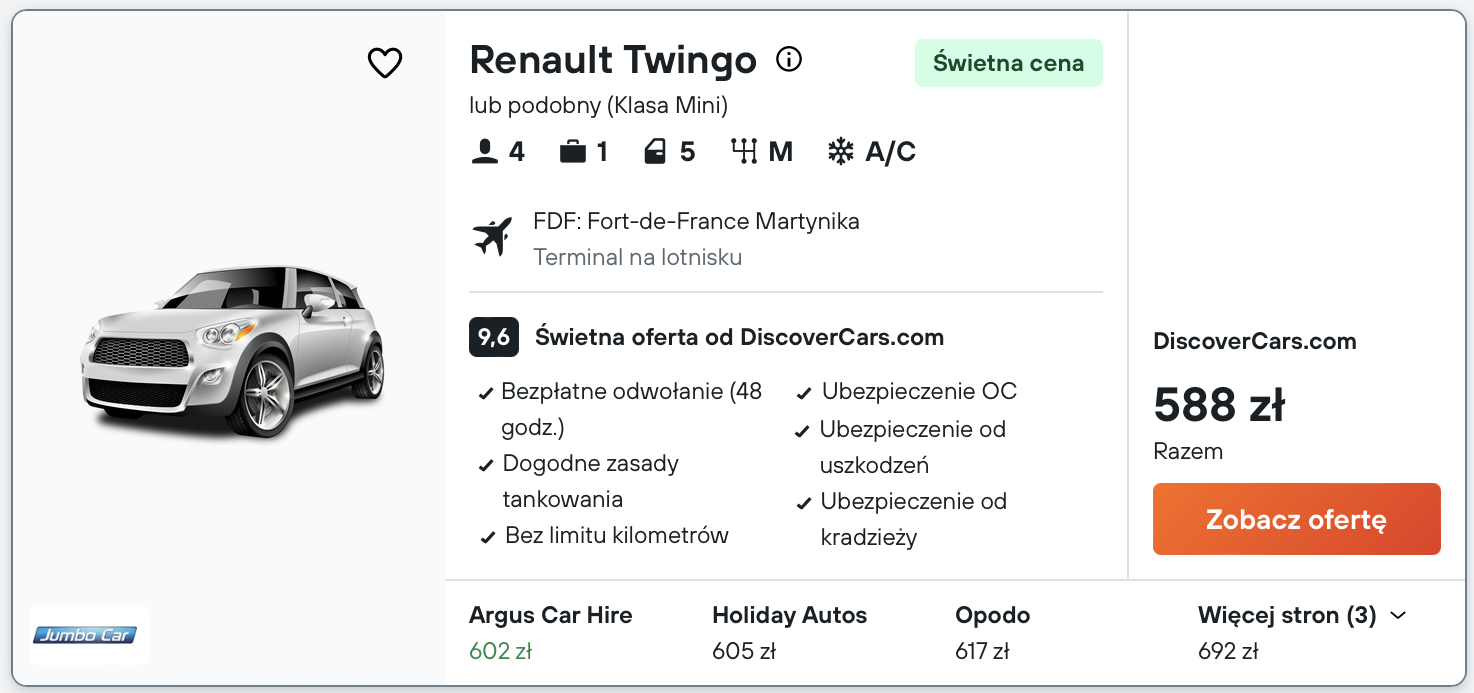Click the 588 zł total price

click(1219, 405)
